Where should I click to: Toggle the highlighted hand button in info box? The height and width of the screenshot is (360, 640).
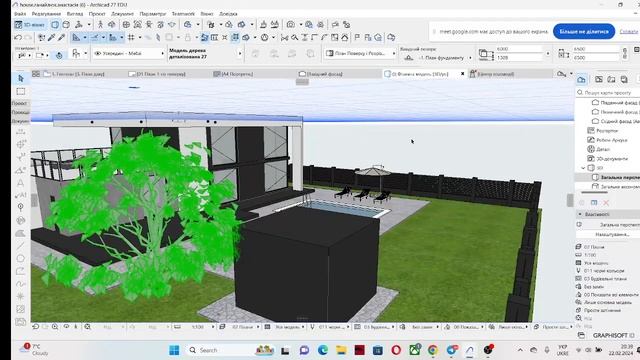coord(59,55)
